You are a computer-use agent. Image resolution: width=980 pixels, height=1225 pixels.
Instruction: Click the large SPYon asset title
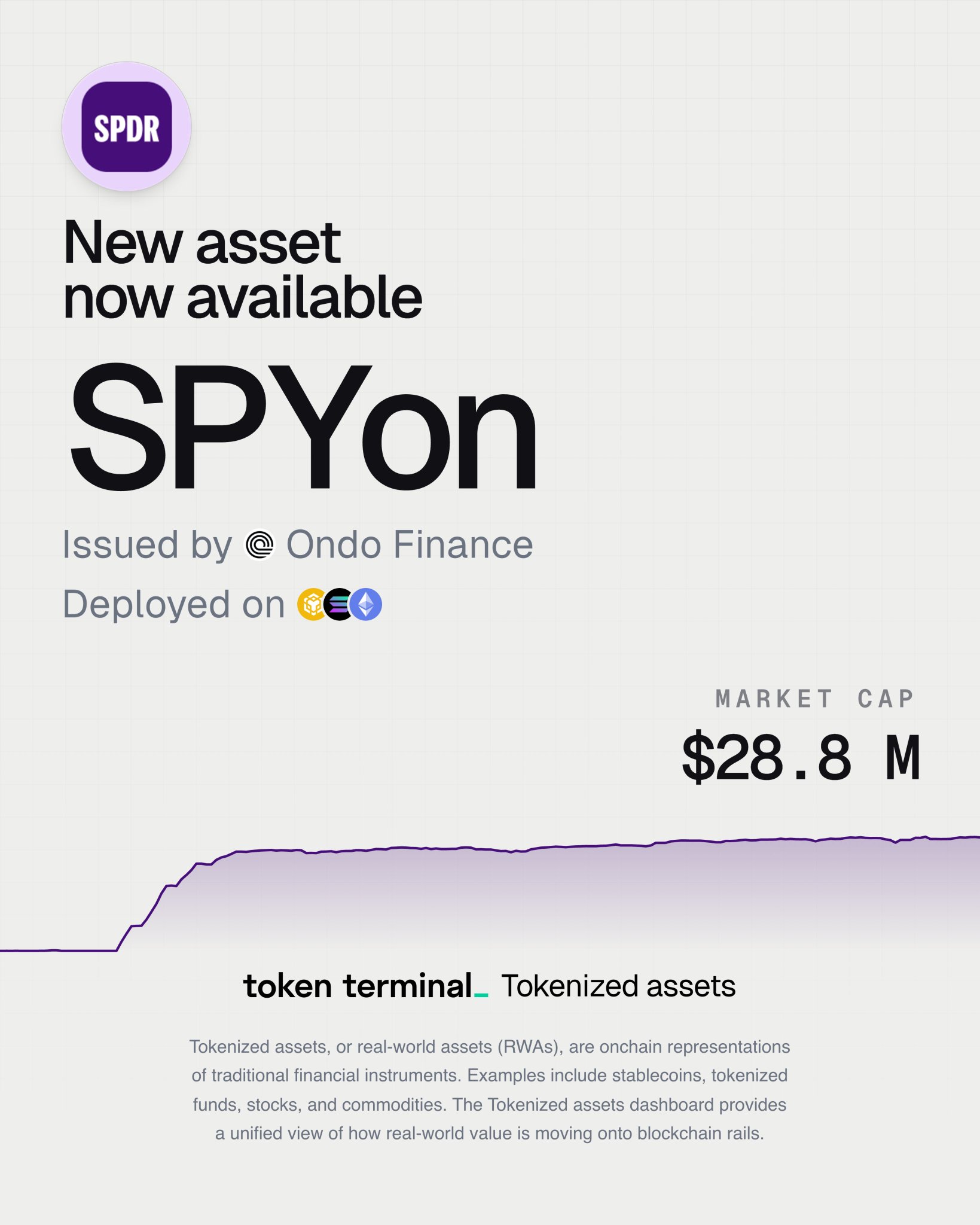[303, 428]
